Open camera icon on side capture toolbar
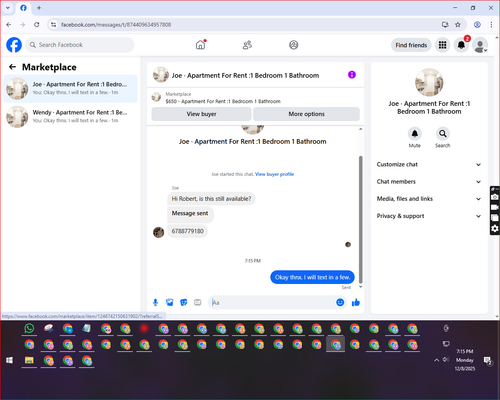 coord(495,197)
